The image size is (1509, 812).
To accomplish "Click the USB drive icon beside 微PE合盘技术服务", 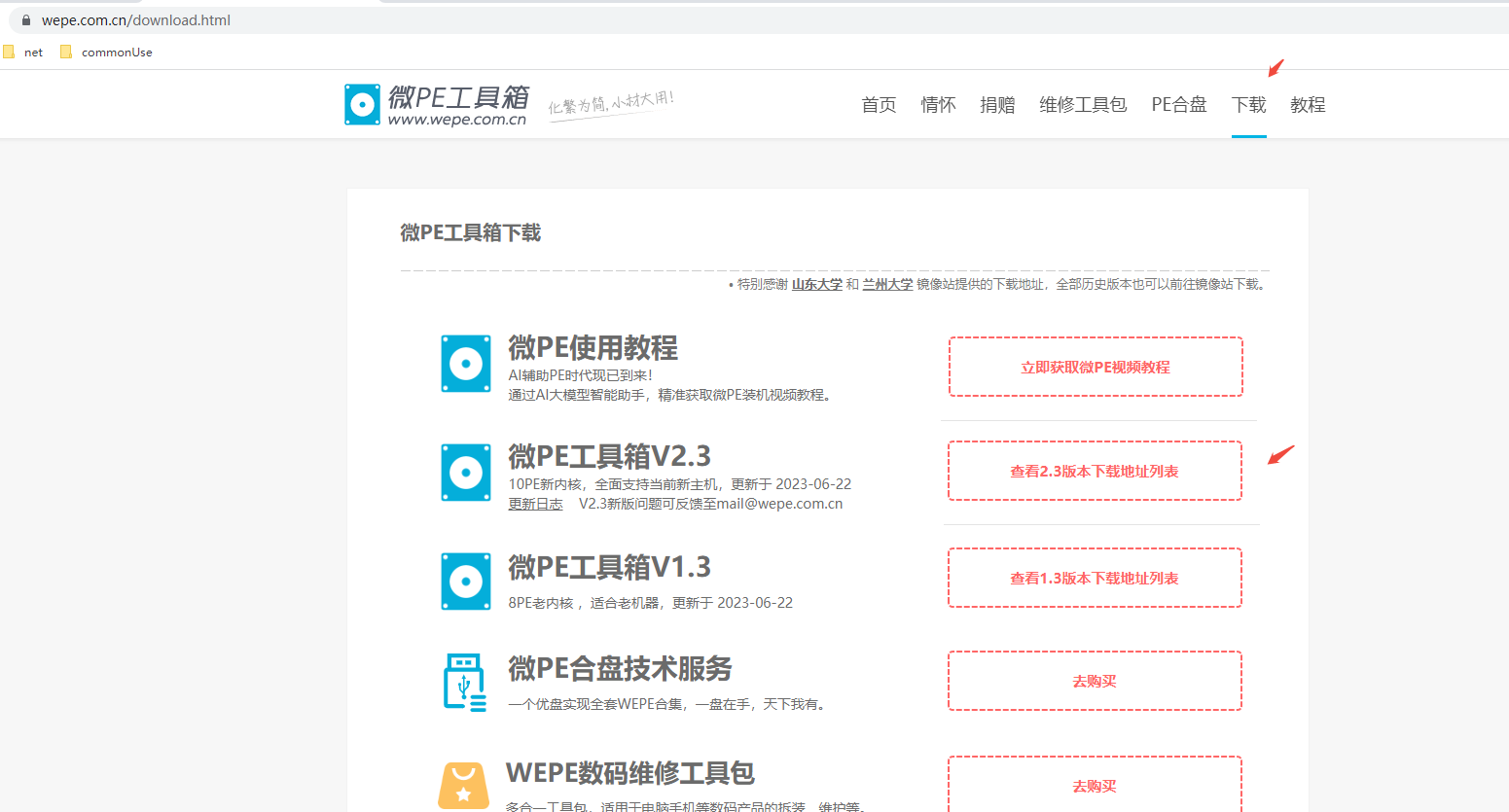I will [465, 683].
